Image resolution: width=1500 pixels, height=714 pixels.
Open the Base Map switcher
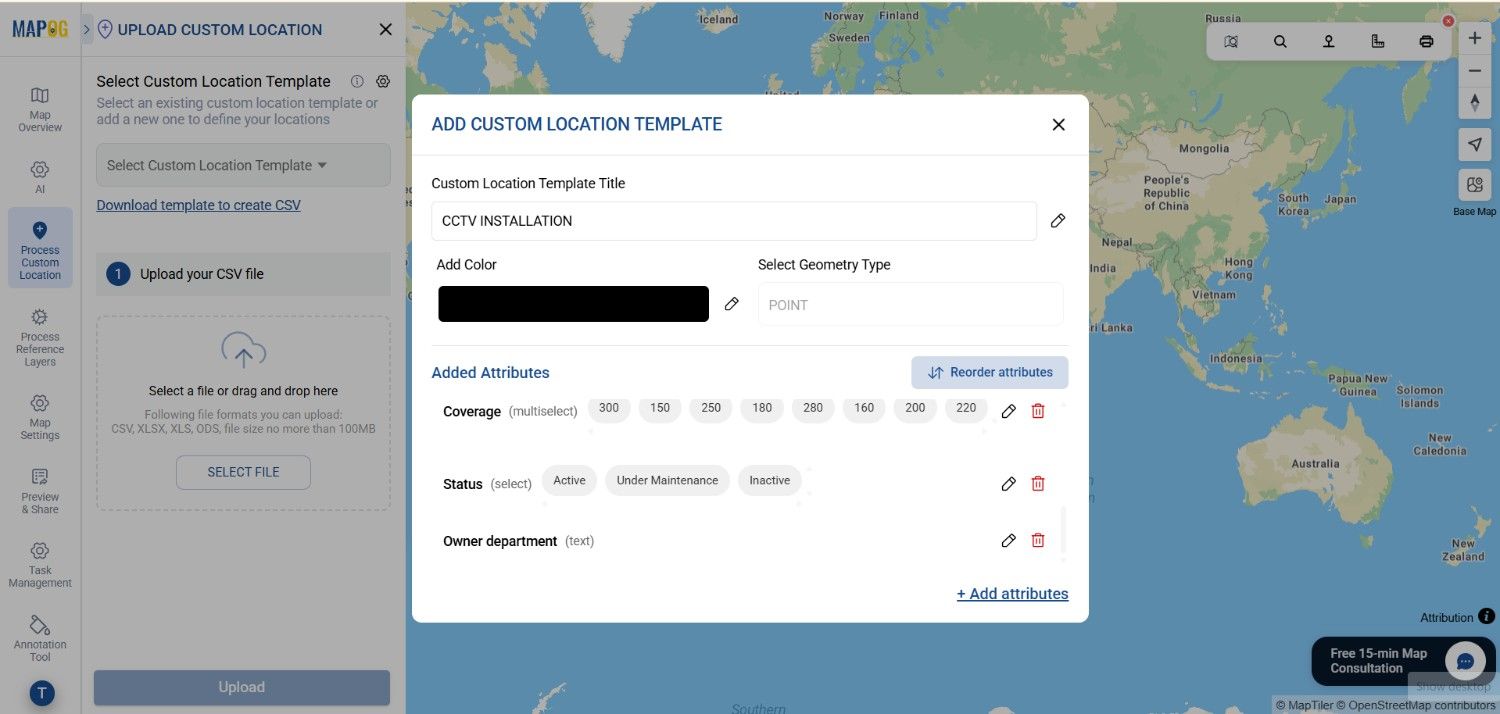click(1474, 184)
